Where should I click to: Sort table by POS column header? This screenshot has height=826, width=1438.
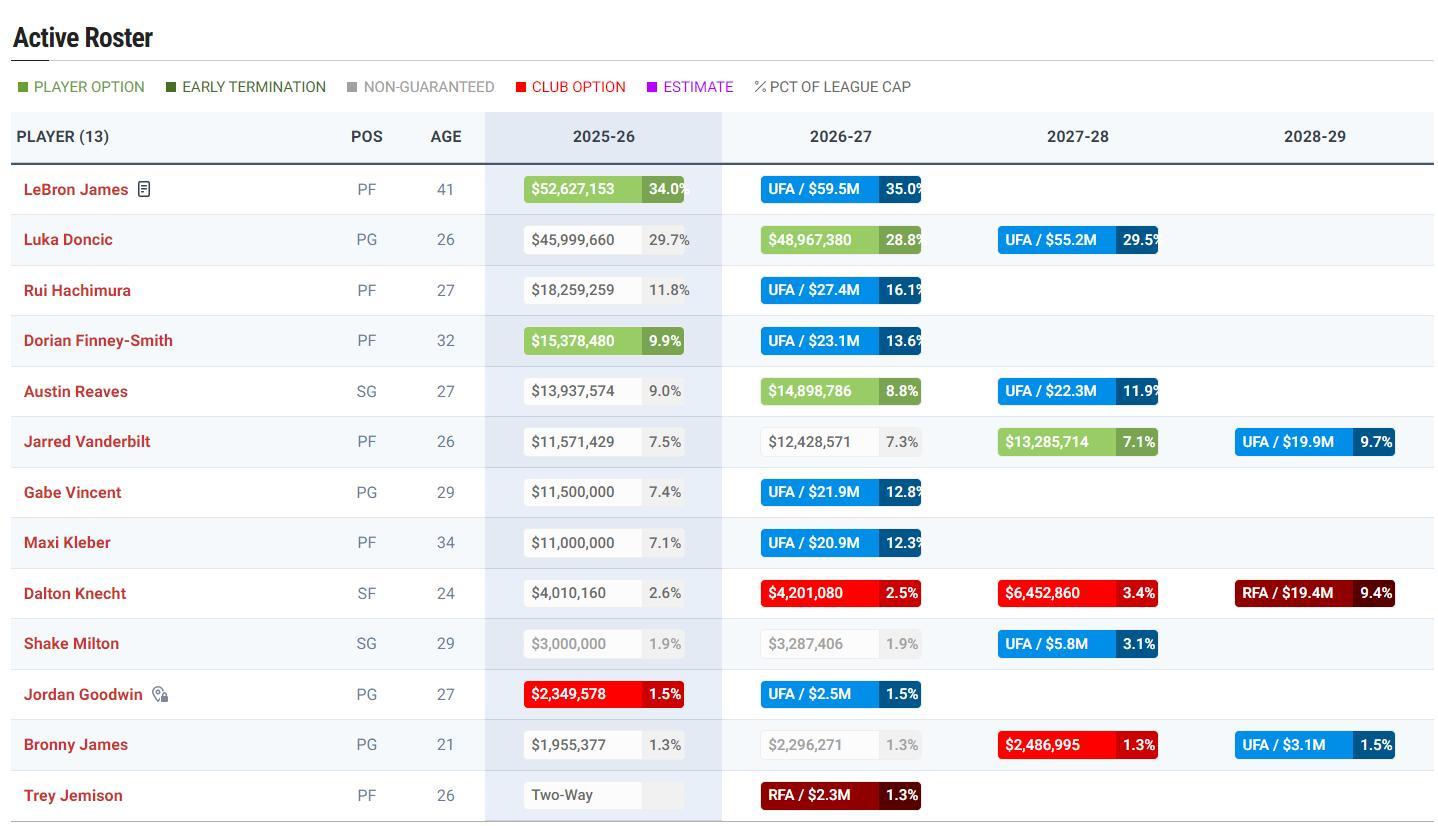(366, 137)
